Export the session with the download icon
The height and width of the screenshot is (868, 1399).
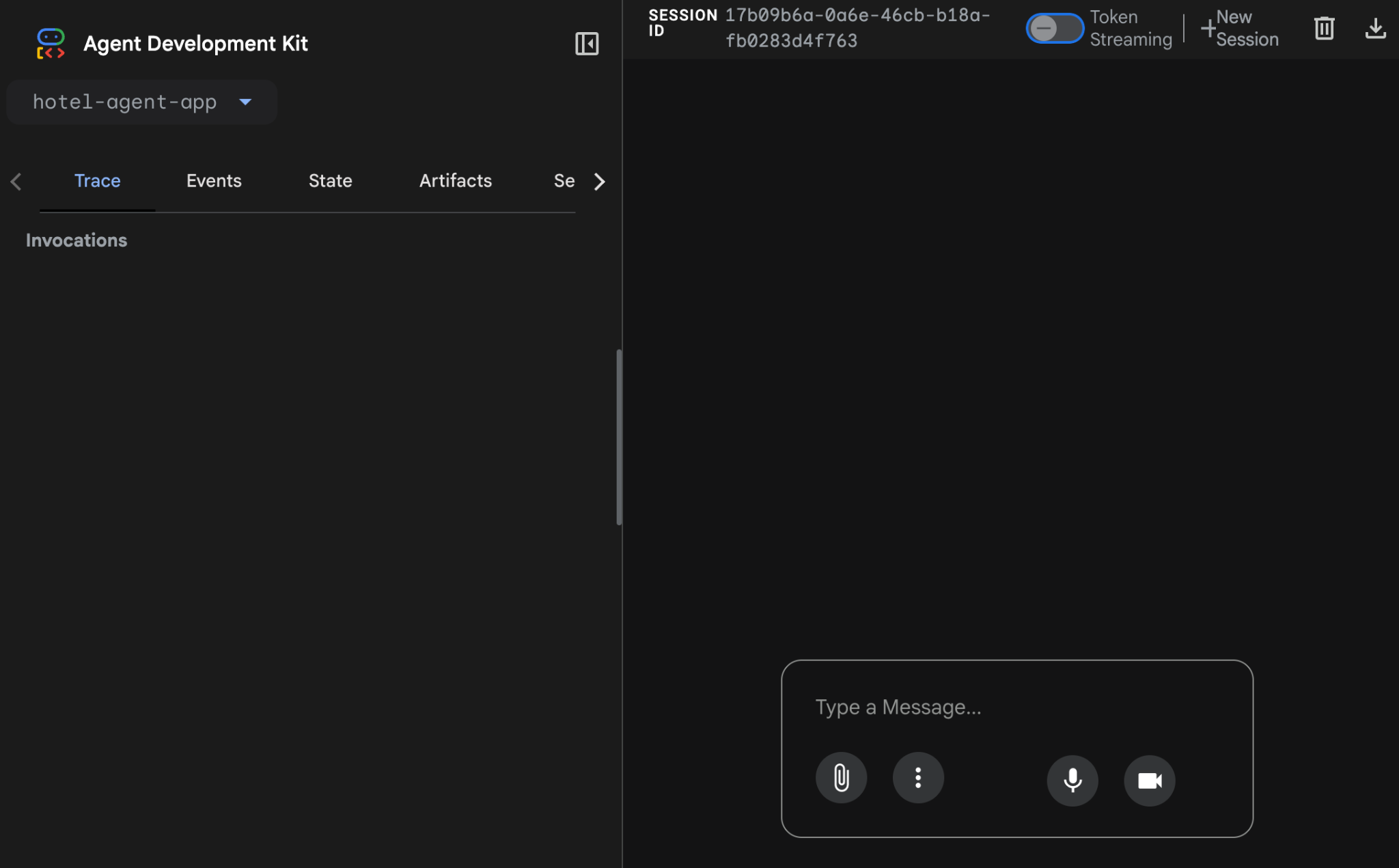click(x=1376, y=28)
